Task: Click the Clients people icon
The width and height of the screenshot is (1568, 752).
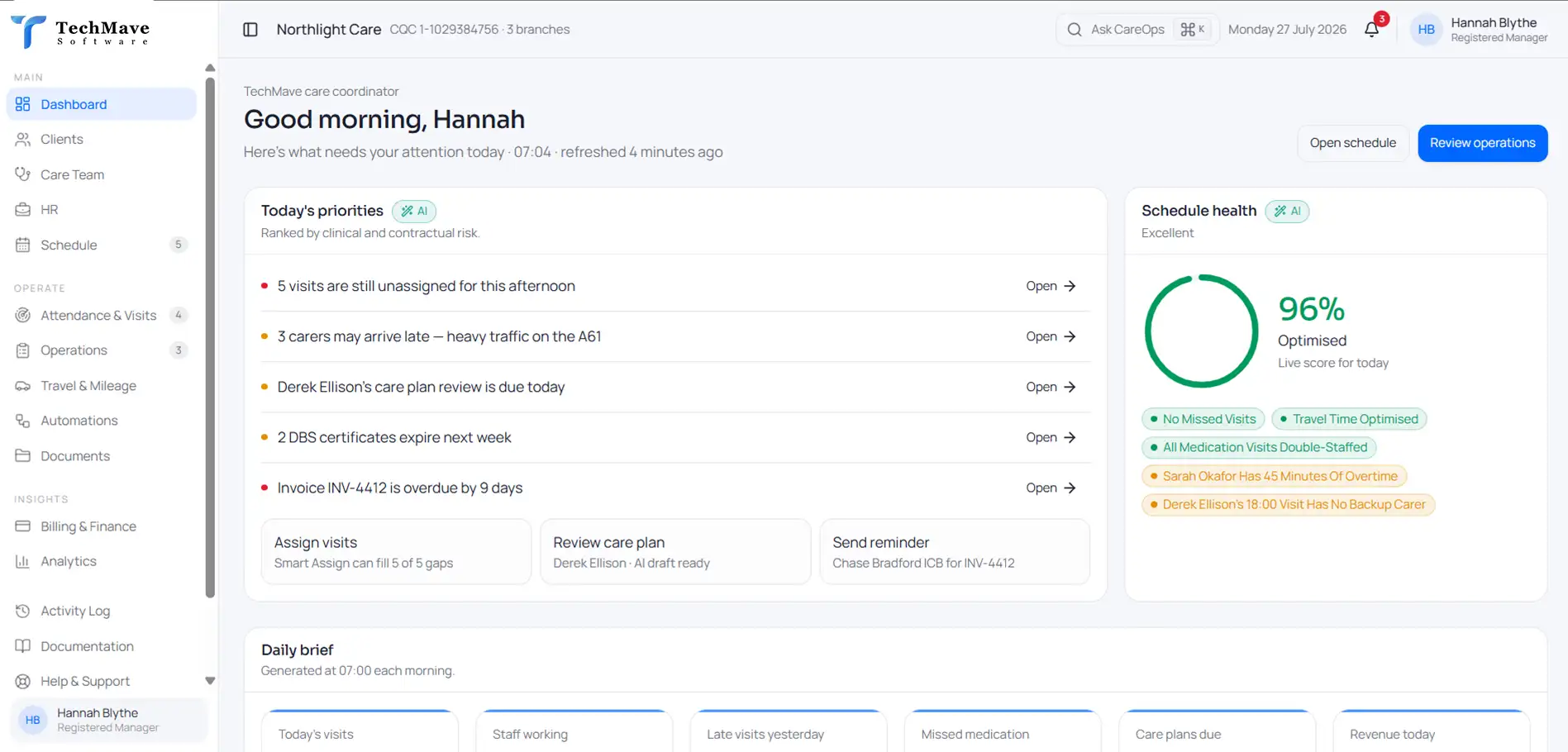Action: 23,139
